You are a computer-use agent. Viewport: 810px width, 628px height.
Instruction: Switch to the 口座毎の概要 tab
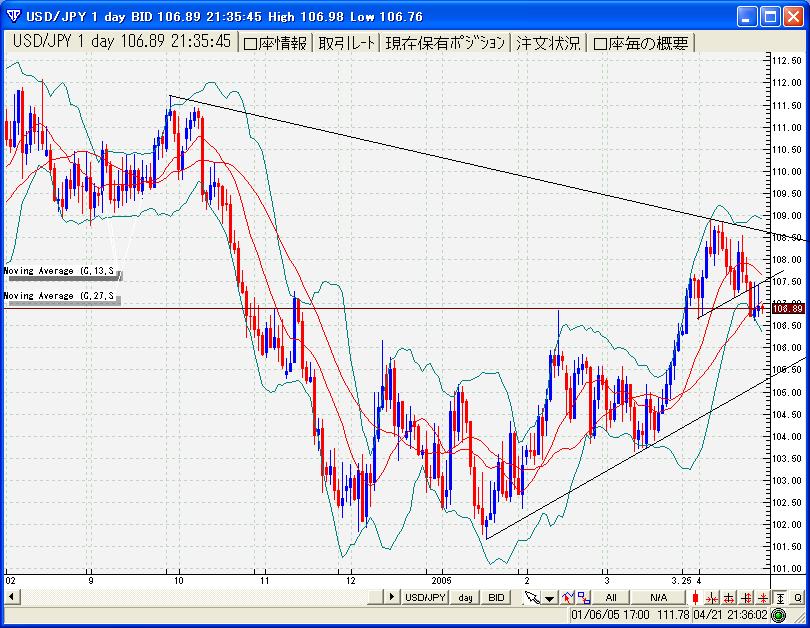[x=641, y=43]
